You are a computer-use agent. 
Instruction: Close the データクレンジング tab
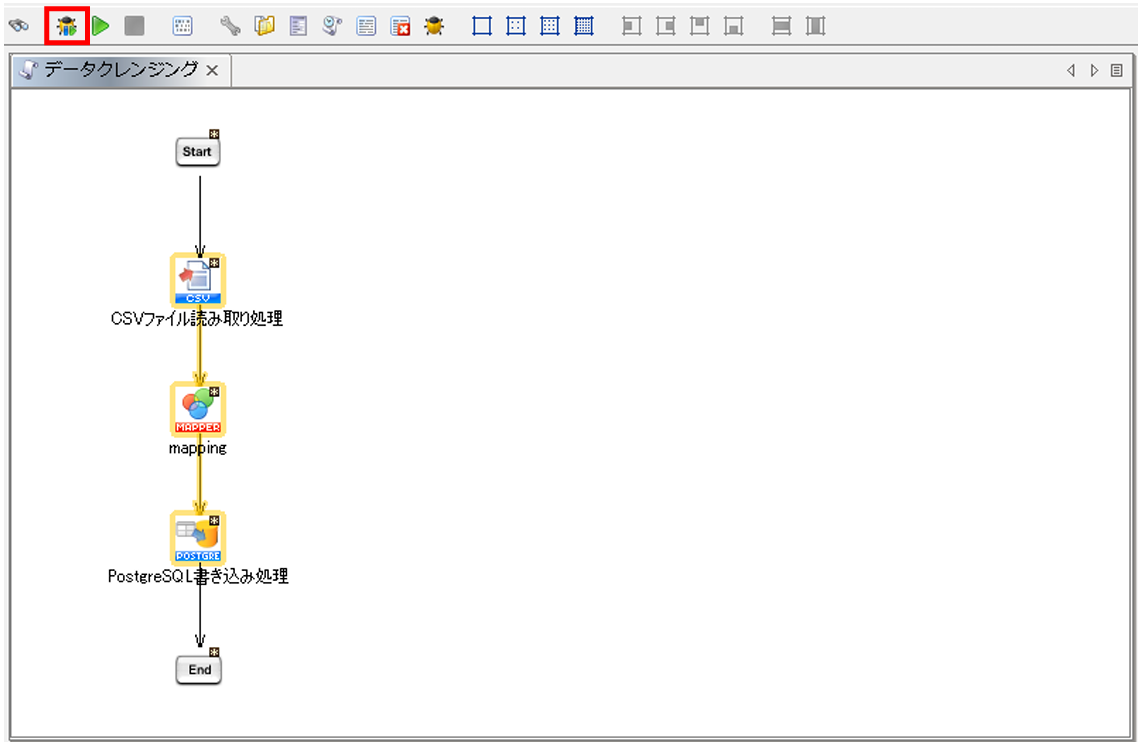[212, 71]
